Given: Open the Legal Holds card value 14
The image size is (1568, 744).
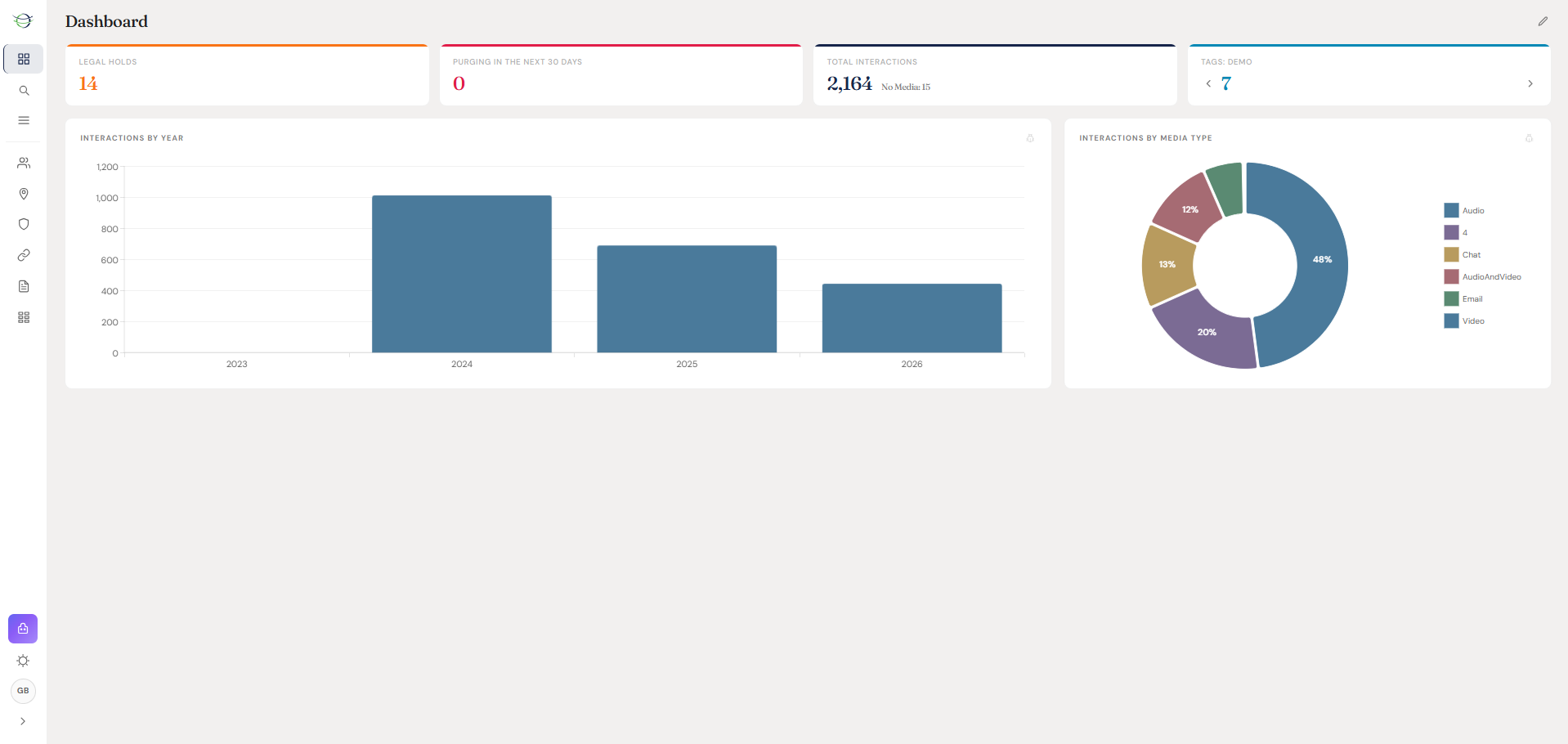Looking at the screenshot, I should pos(87,83).
